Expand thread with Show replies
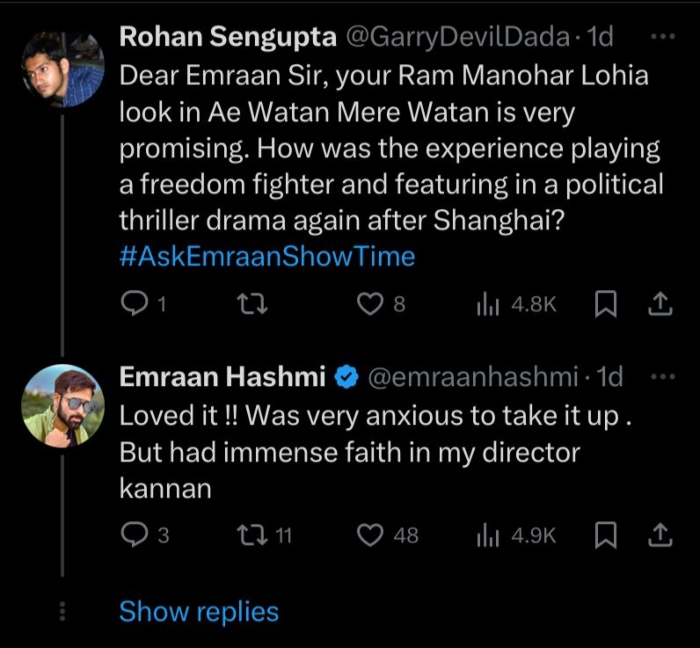The width and height of the screenshot is (700, 648). point(198,611)
